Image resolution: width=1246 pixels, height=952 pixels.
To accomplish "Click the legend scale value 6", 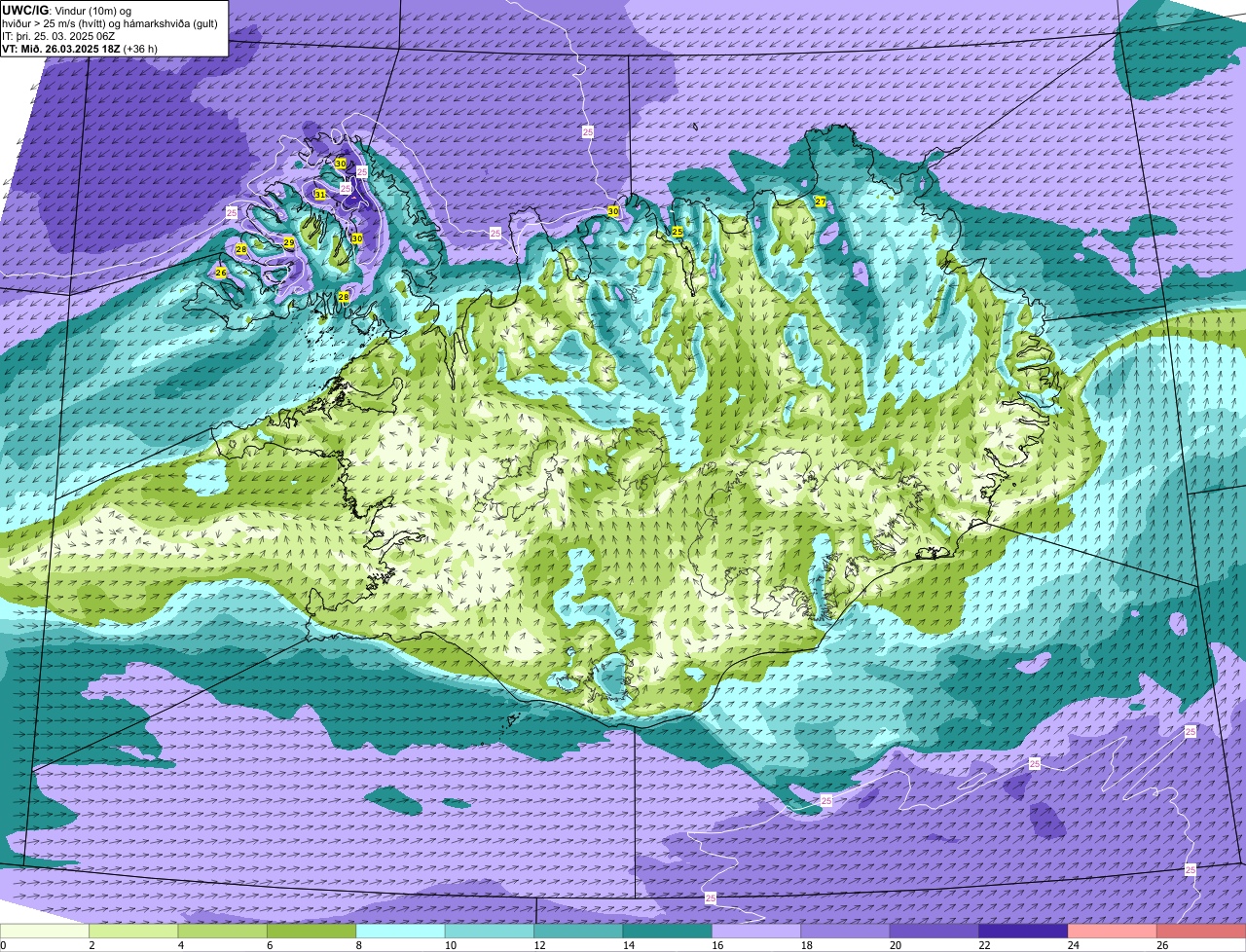I will 269,945.
